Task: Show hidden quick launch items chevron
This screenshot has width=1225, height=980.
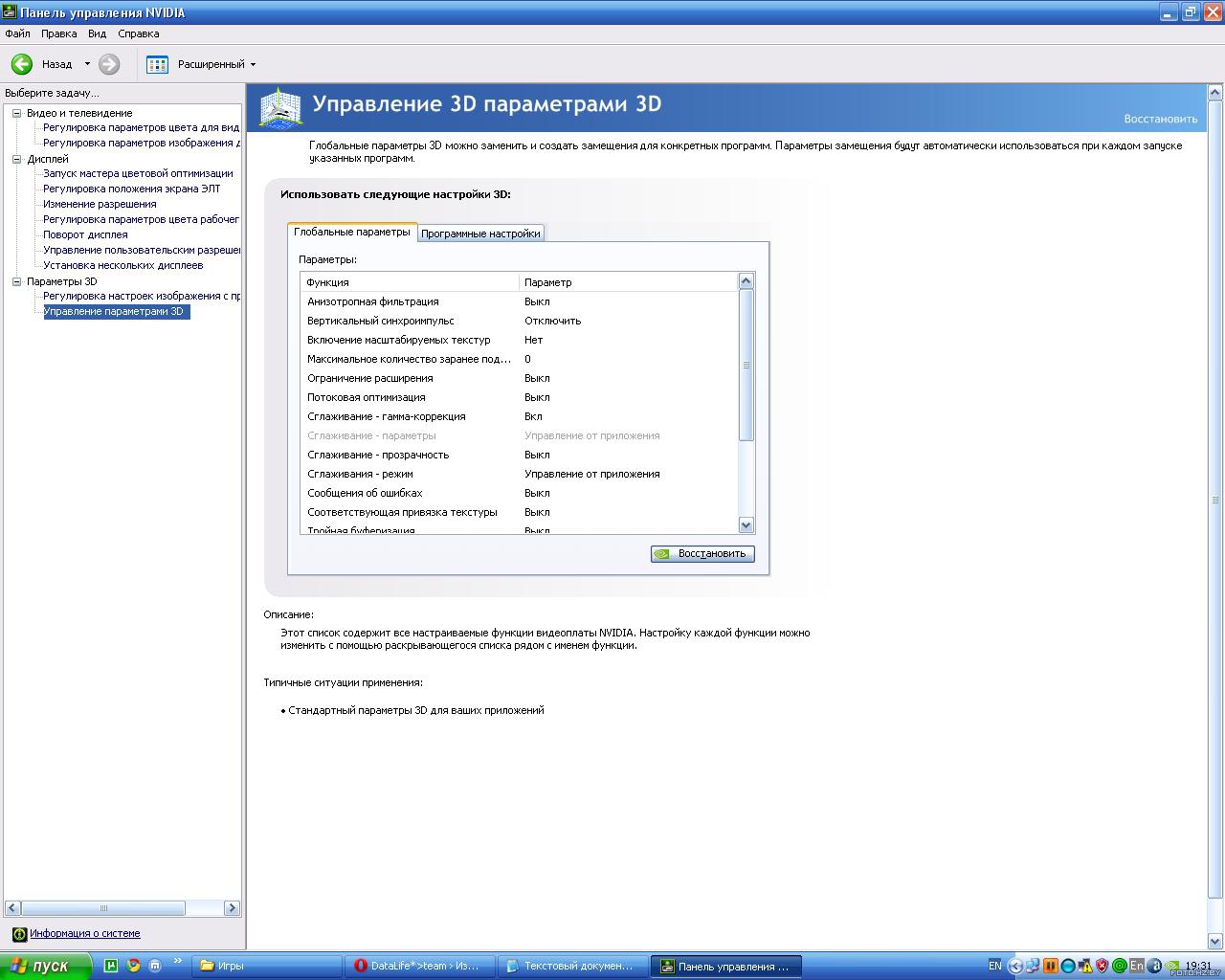Action: point(177,962)
